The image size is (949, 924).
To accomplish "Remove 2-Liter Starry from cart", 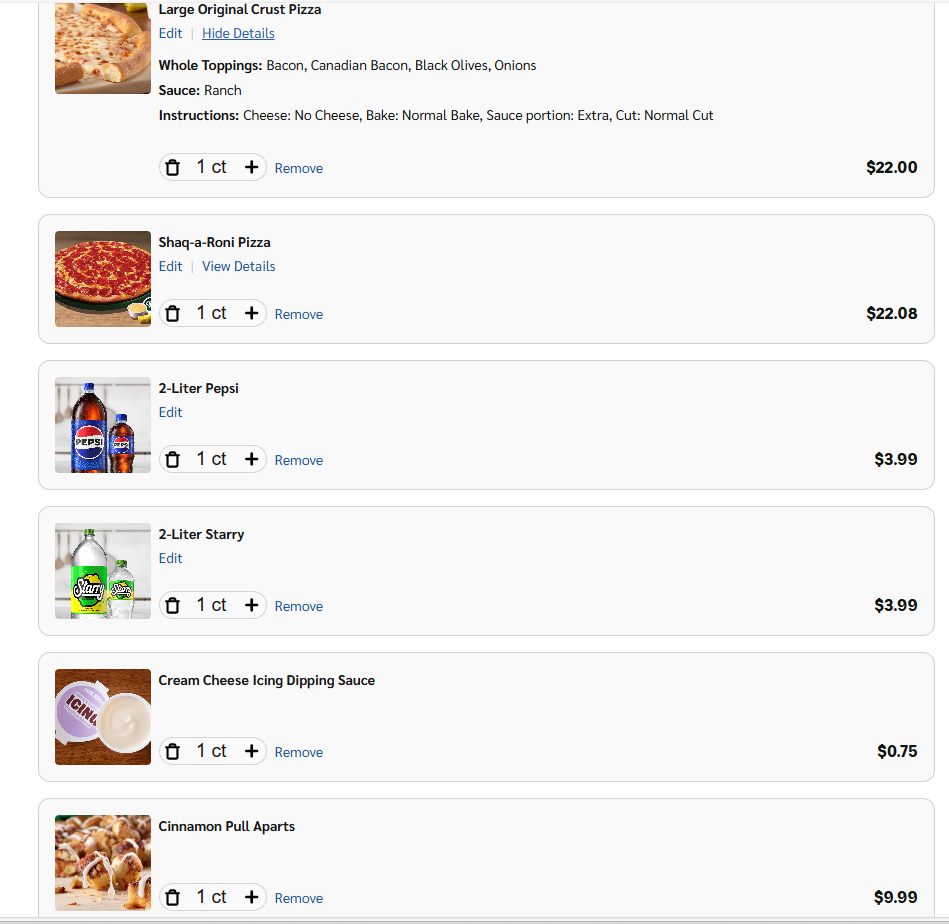I will [299, 606].
